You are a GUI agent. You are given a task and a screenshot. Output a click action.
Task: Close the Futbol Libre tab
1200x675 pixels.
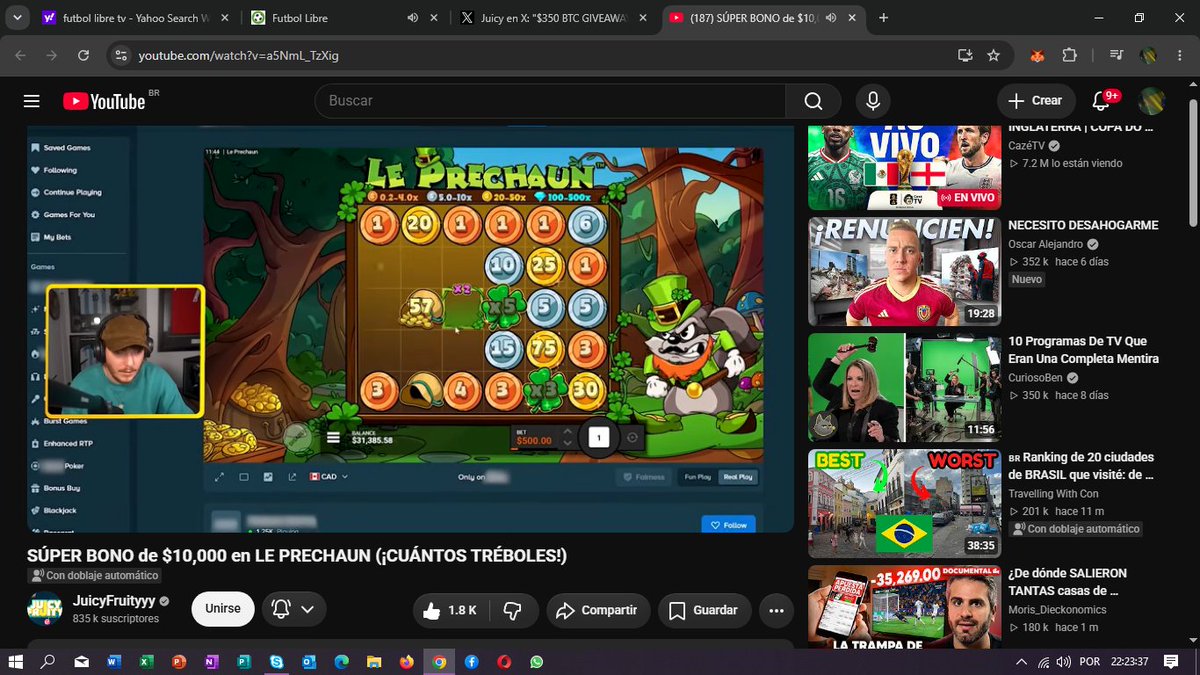434,18
